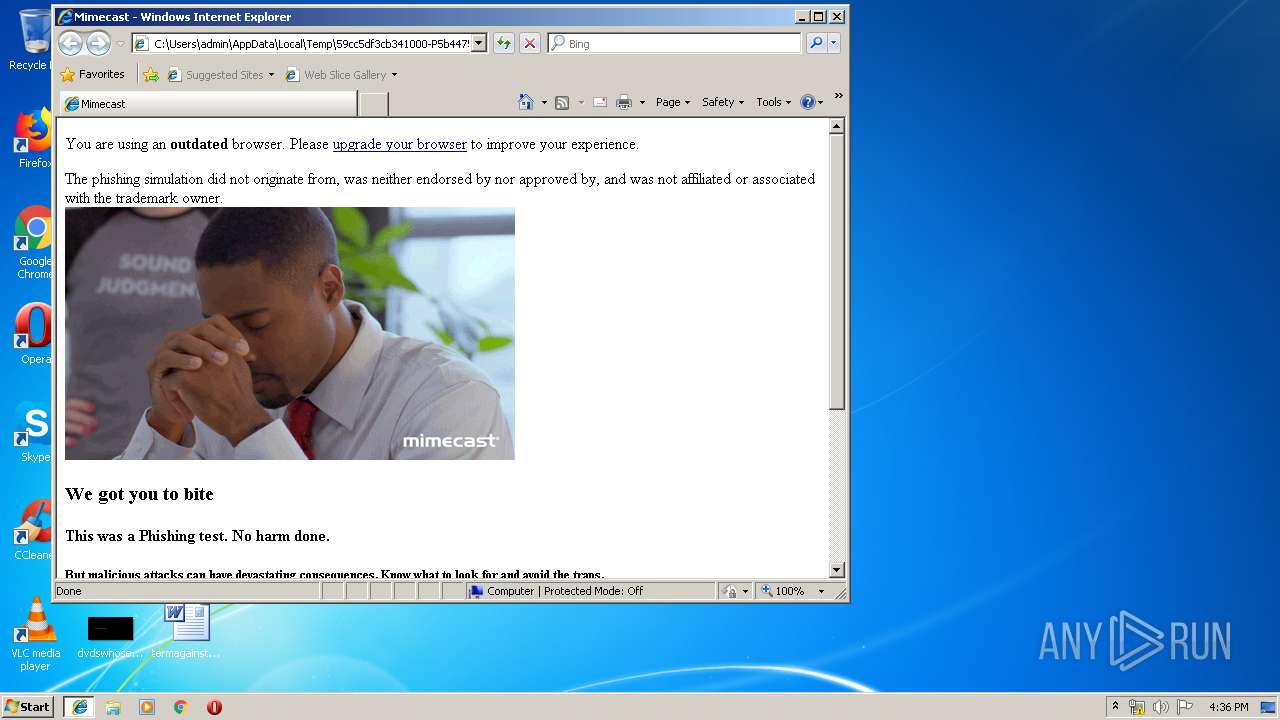The image size is (1280, 720).
Task: Click the browser Forward arrow button
Action: 98,43
